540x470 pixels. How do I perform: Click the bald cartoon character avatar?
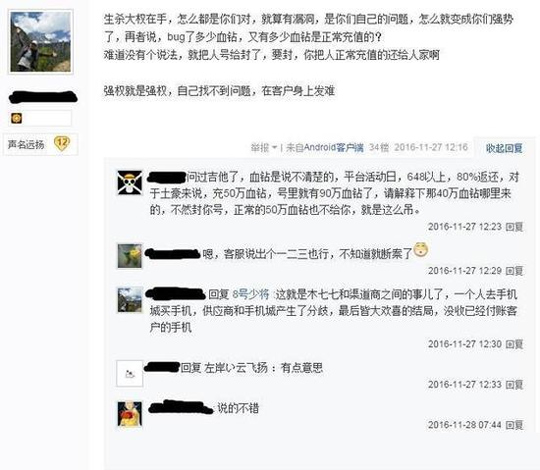click(x=129, y=414)
